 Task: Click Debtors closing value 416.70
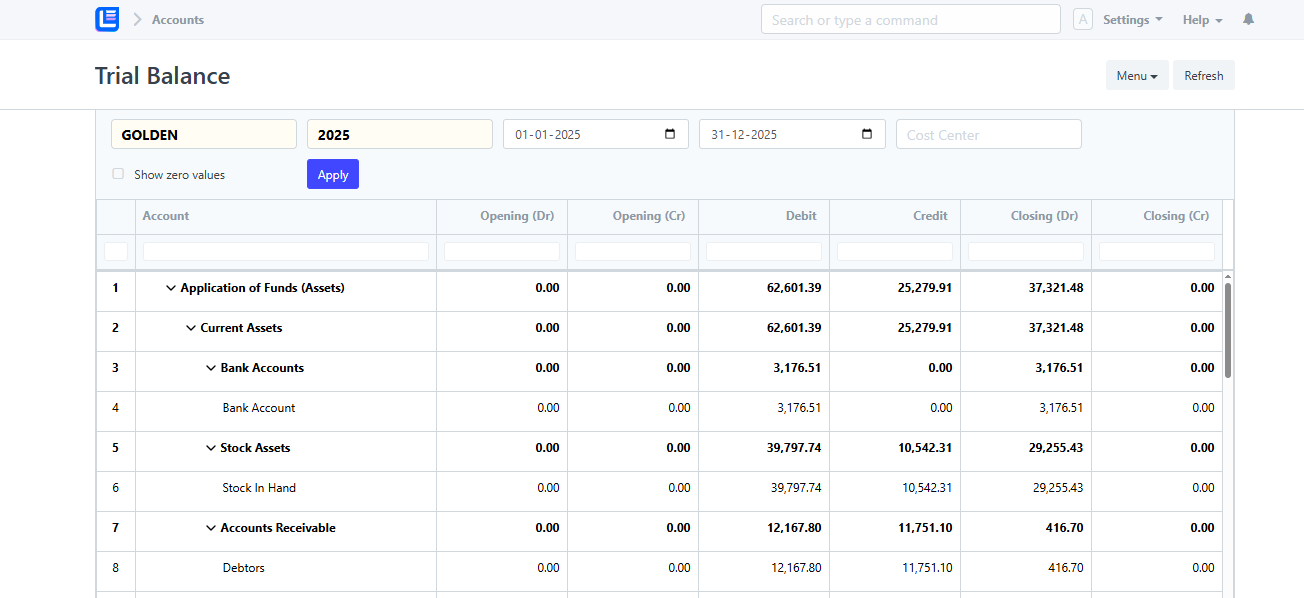pos(1066,568)
